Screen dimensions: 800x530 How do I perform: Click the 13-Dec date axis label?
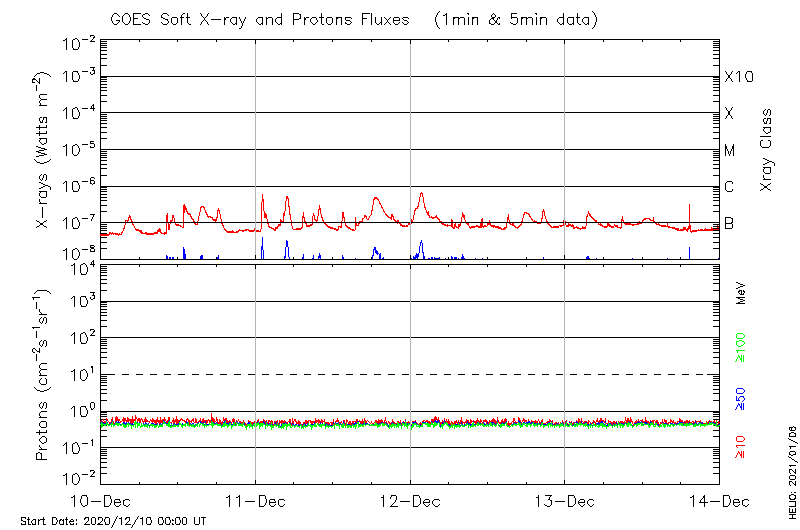[x=565, y=500]
